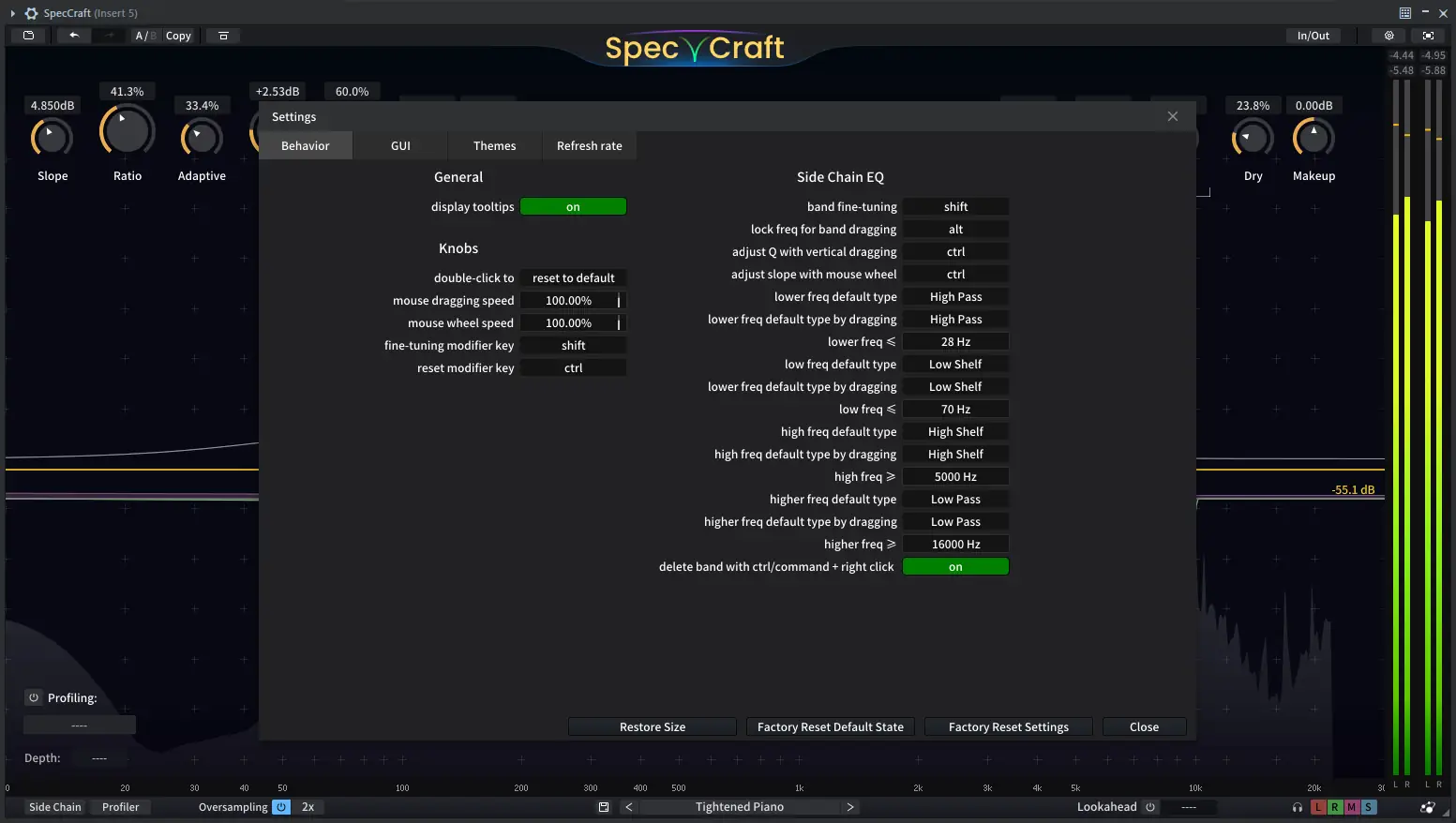The image size is (1456, 823).
Task: Open the preset browser folder icon
Action: pyautogui.click(x=27, y=35)
